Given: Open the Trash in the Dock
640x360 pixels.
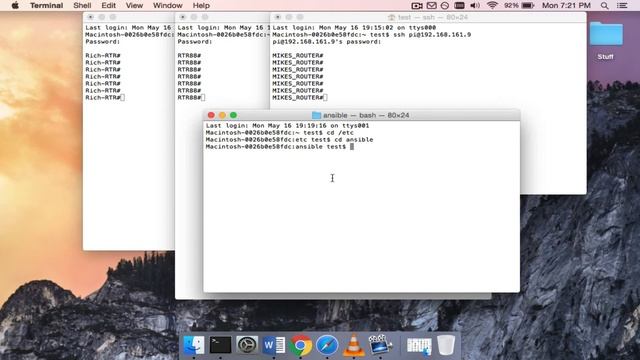Looking at the screenshot, I should pyautogui.click(x=446, y=345).
